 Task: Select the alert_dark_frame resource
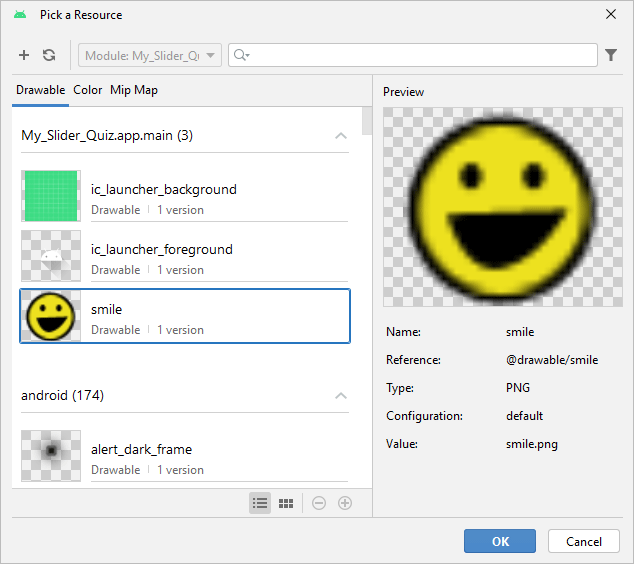pos(185,457)
